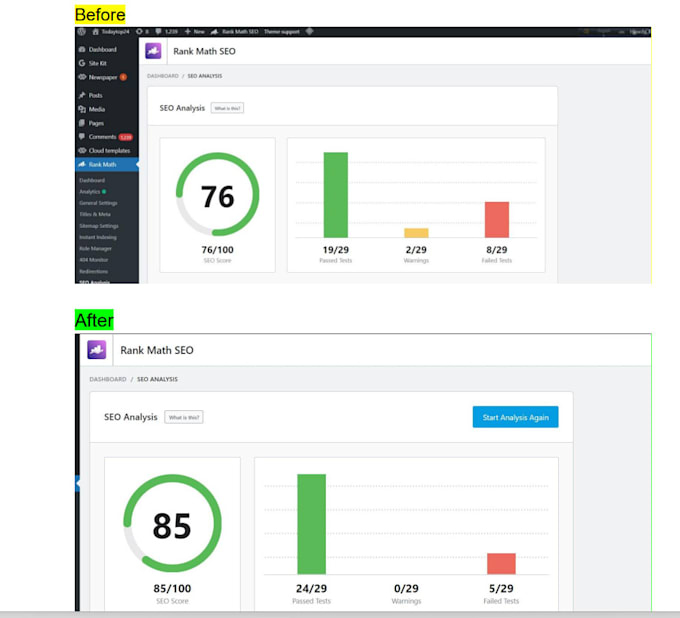680x618 pixels.
Task: Click the updates icon showing 8
Action: click(x=142, y=32)
